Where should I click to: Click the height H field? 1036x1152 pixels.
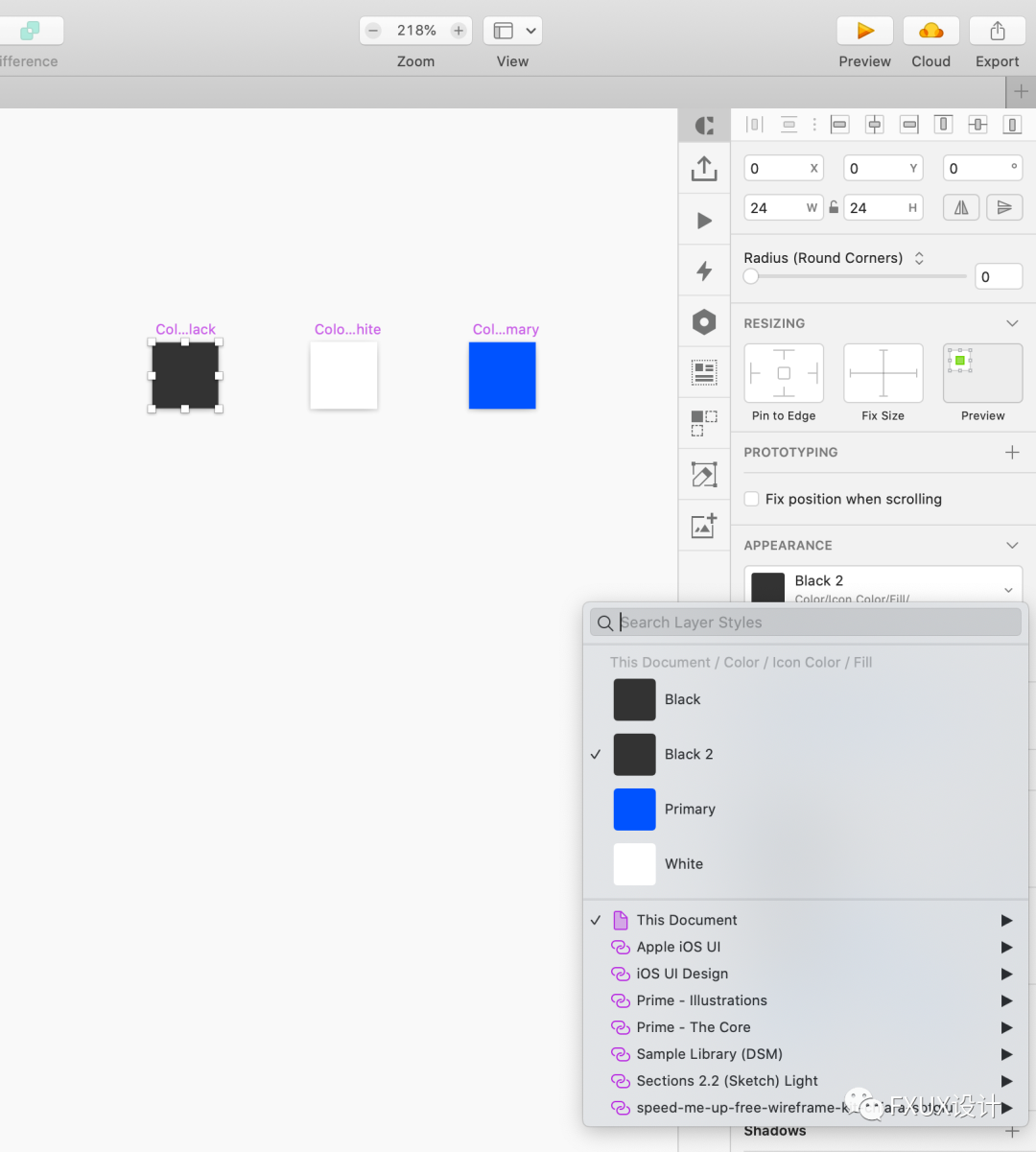(x=883, y=207)
